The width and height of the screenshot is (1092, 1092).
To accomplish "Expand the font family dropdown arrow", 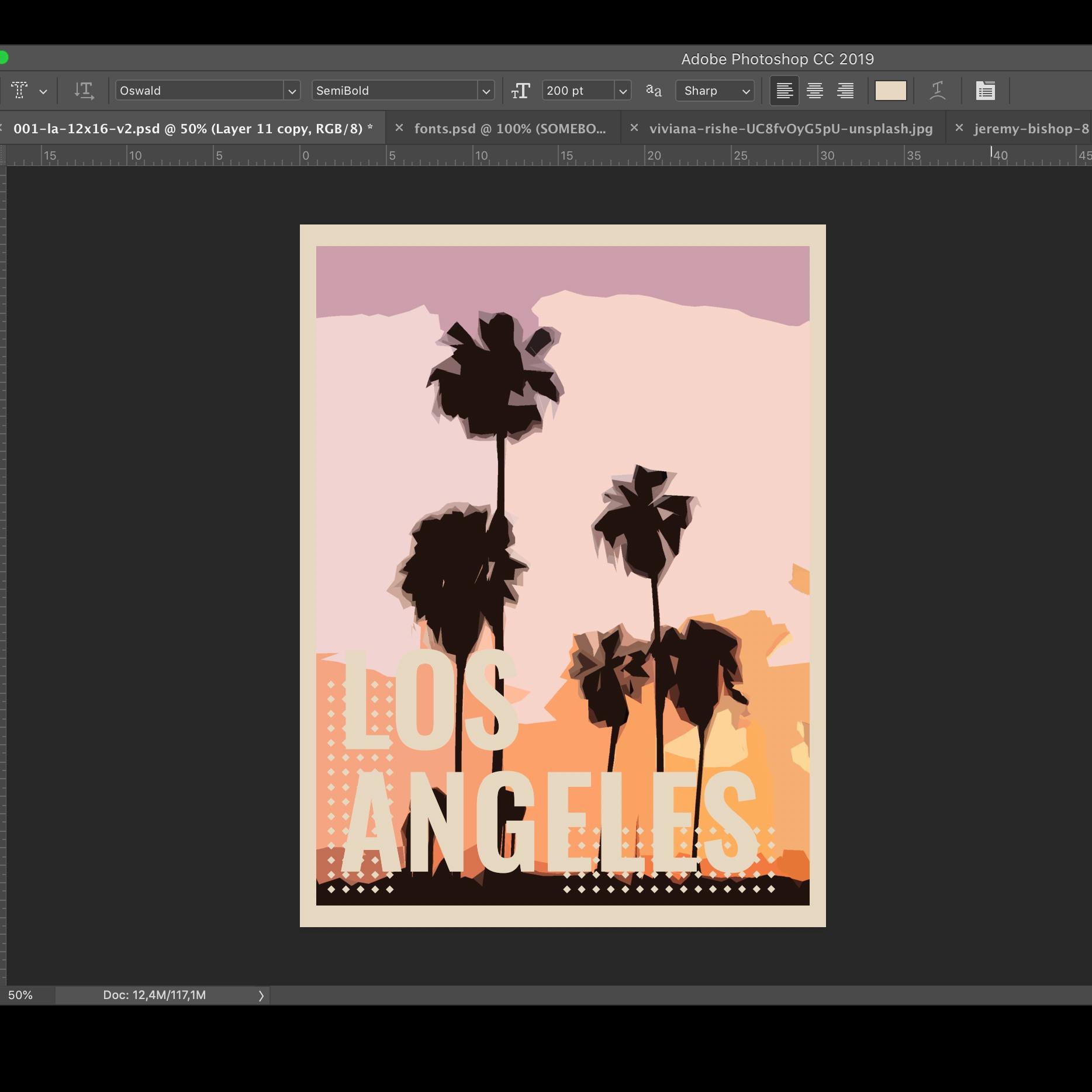I will point(292,91).
